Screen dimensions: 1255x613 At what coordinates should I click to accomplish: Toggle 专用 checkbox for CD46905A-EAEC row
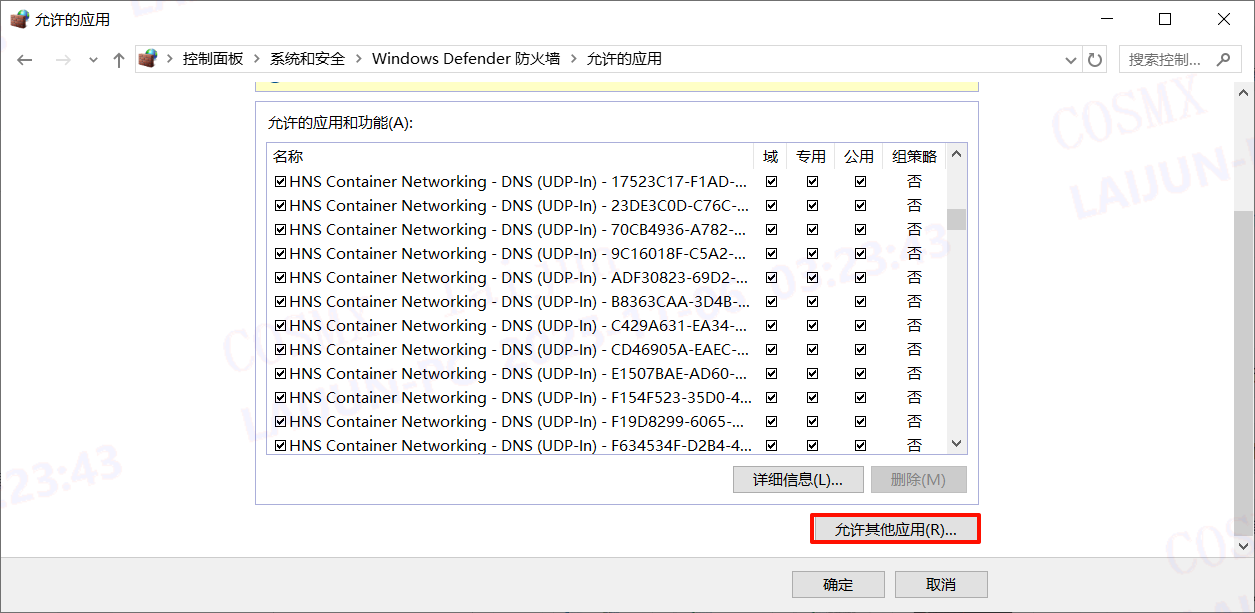(x=812, y=350)
